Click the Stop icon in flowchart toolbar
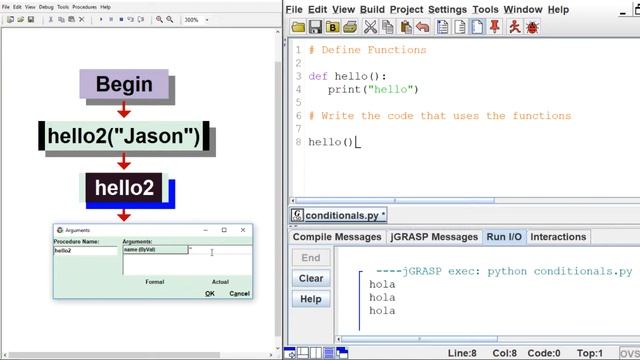 tap(121, 19)
